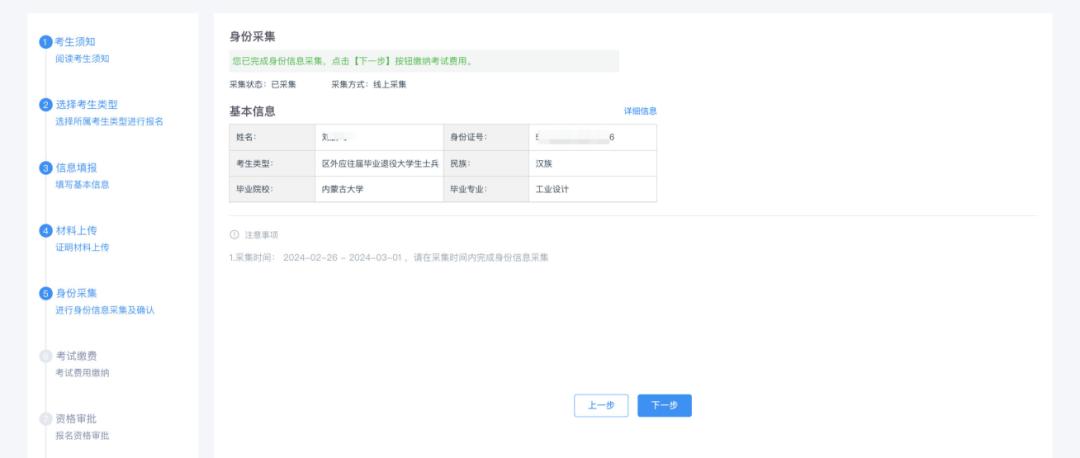Click the green completion notice banner

click(424, 61)
